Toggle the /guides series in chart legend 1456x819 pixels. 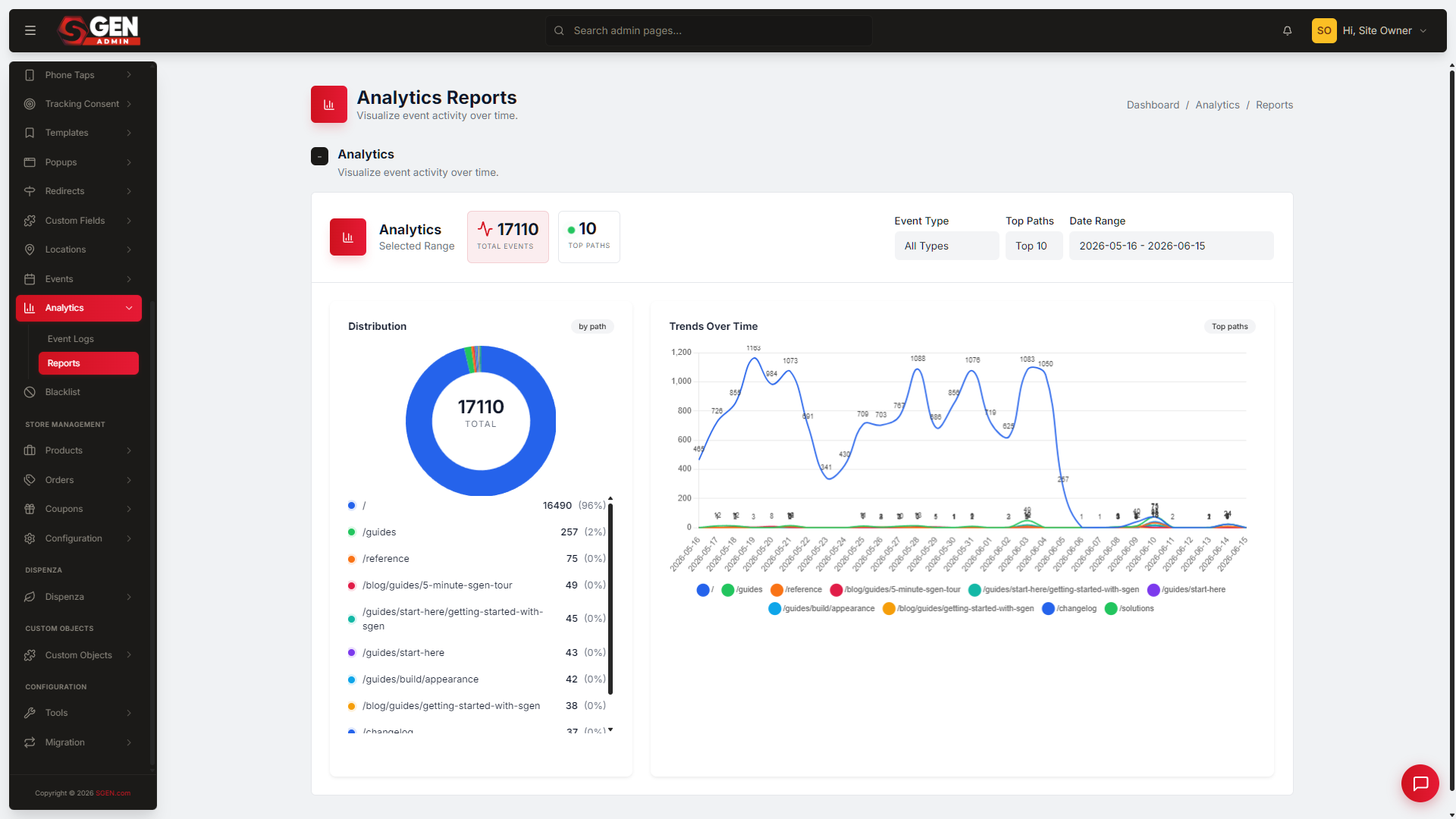point(742,590)
